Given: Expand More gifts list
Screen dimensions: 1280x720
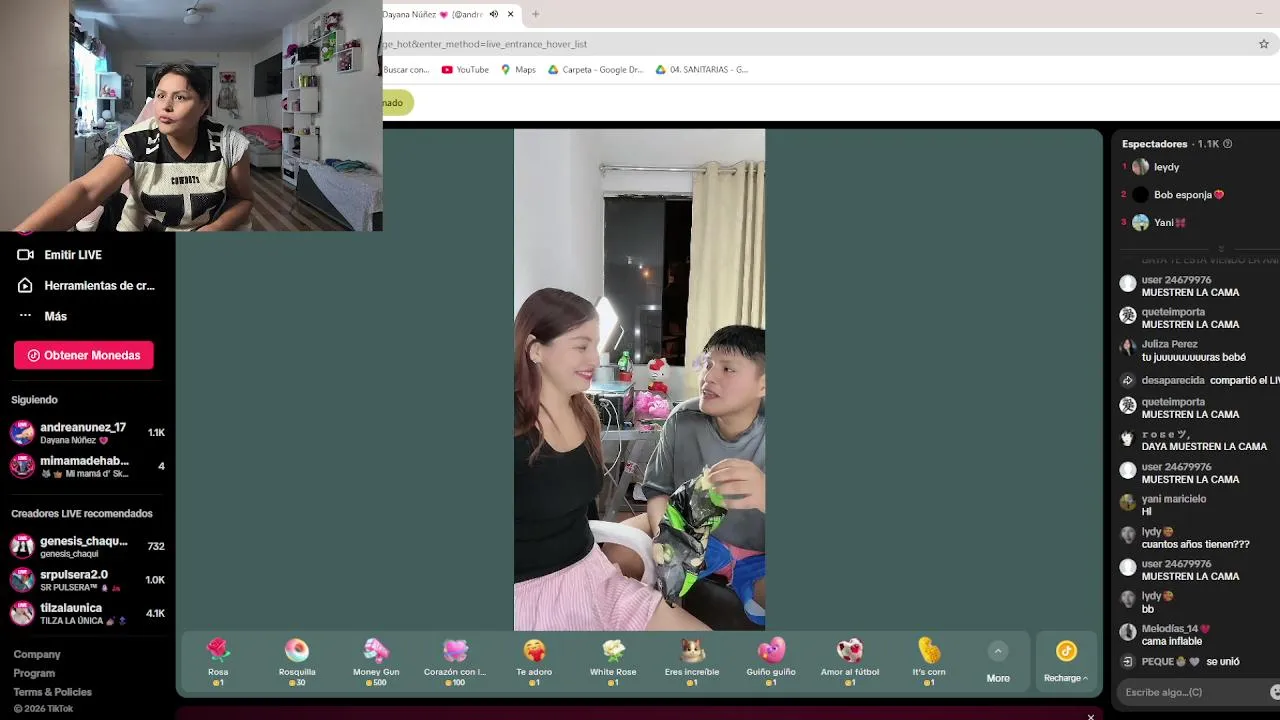Looking at the screenshot, I should pos(998,662).
